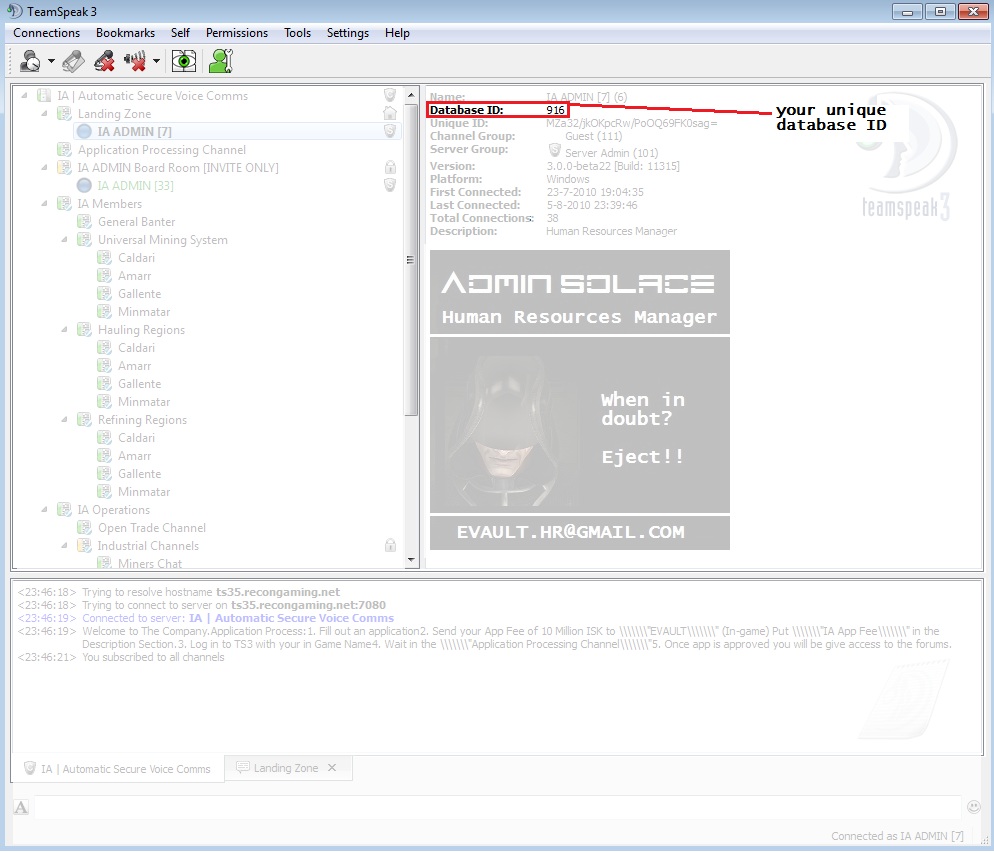The height and width of the screenshot is (853, 994).
Task: Click the channel tree scroll down arrow
Action: 411,560
